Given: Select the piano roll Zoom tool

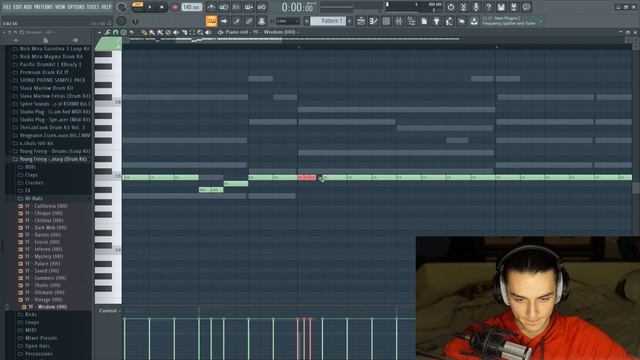Looking at the screenshot, I should coord(200,32).
